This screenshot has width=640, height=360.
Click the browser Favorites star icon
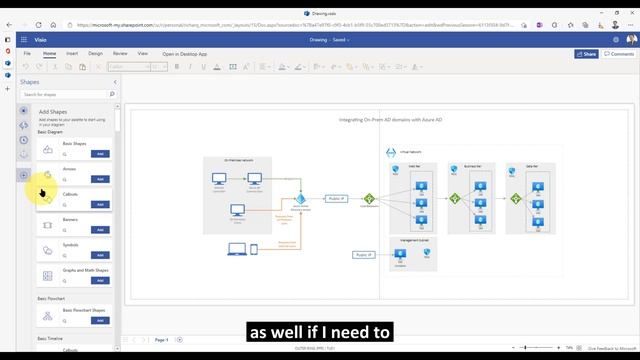[x=570, y=25]
